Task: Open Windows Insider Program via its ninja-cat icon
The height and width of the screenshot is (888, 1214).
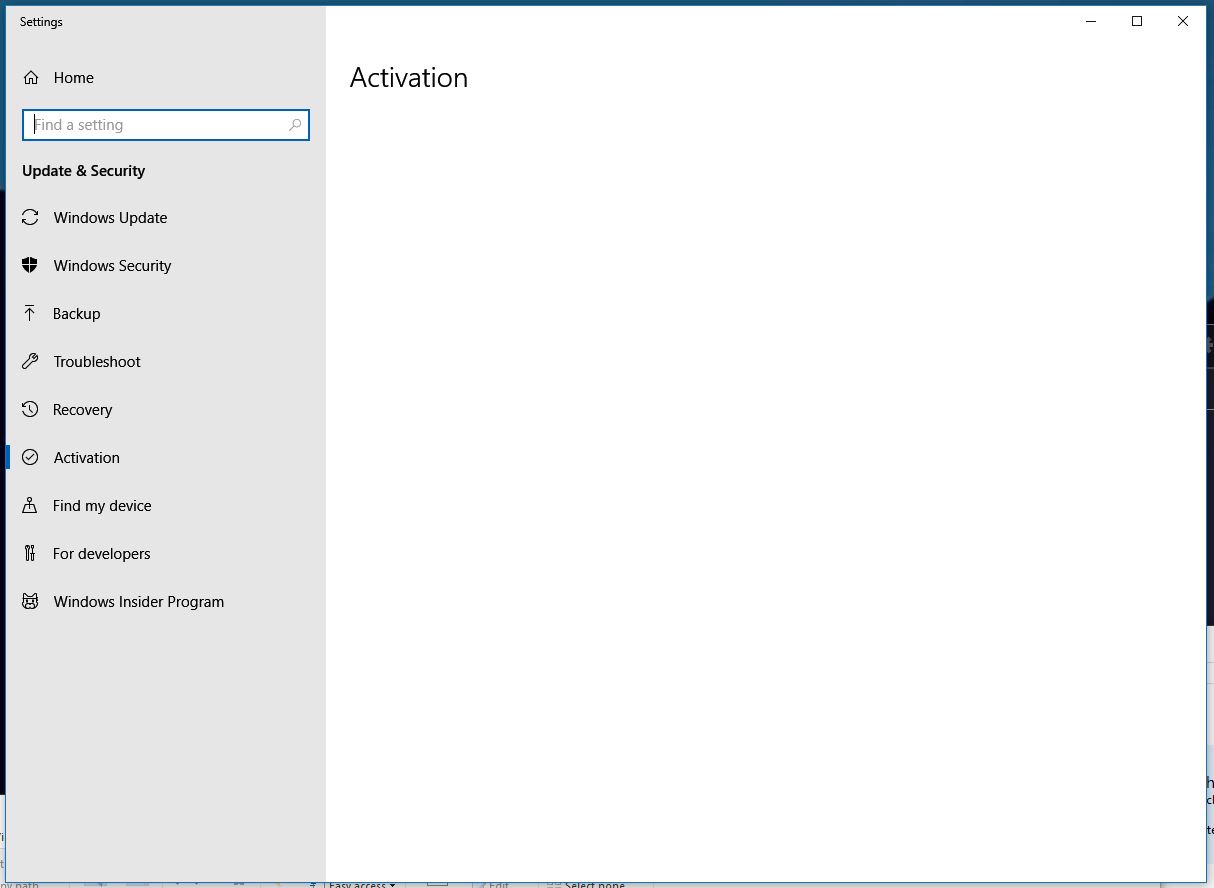Action: [31, 601]
